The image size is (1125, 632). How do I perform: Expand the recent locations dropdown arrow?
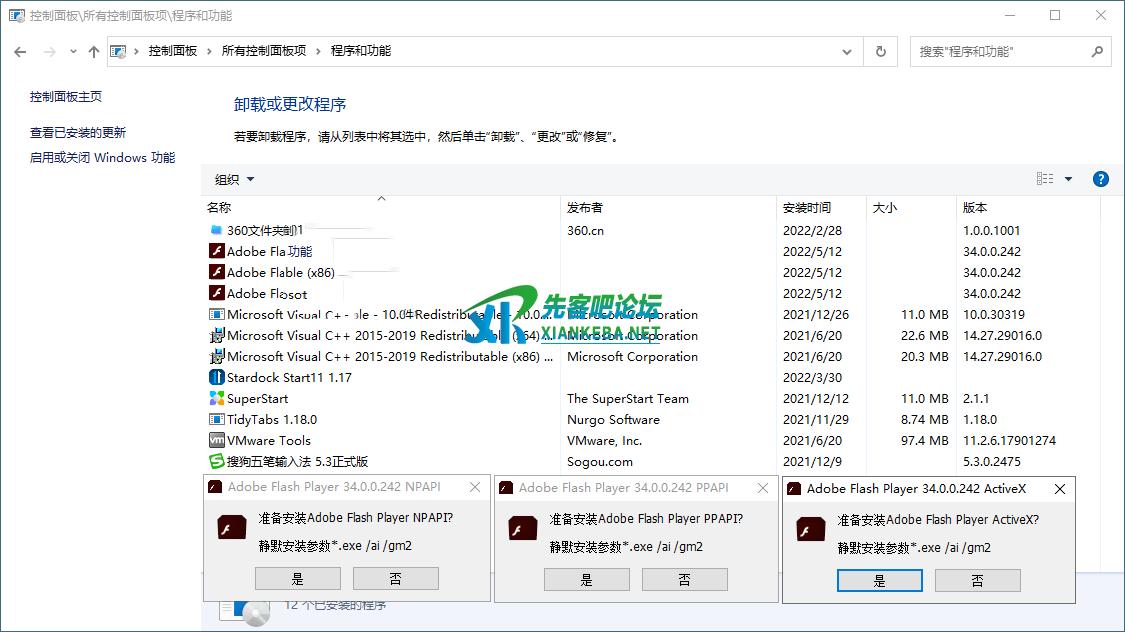pyautogui.click(x=73, y=52)
